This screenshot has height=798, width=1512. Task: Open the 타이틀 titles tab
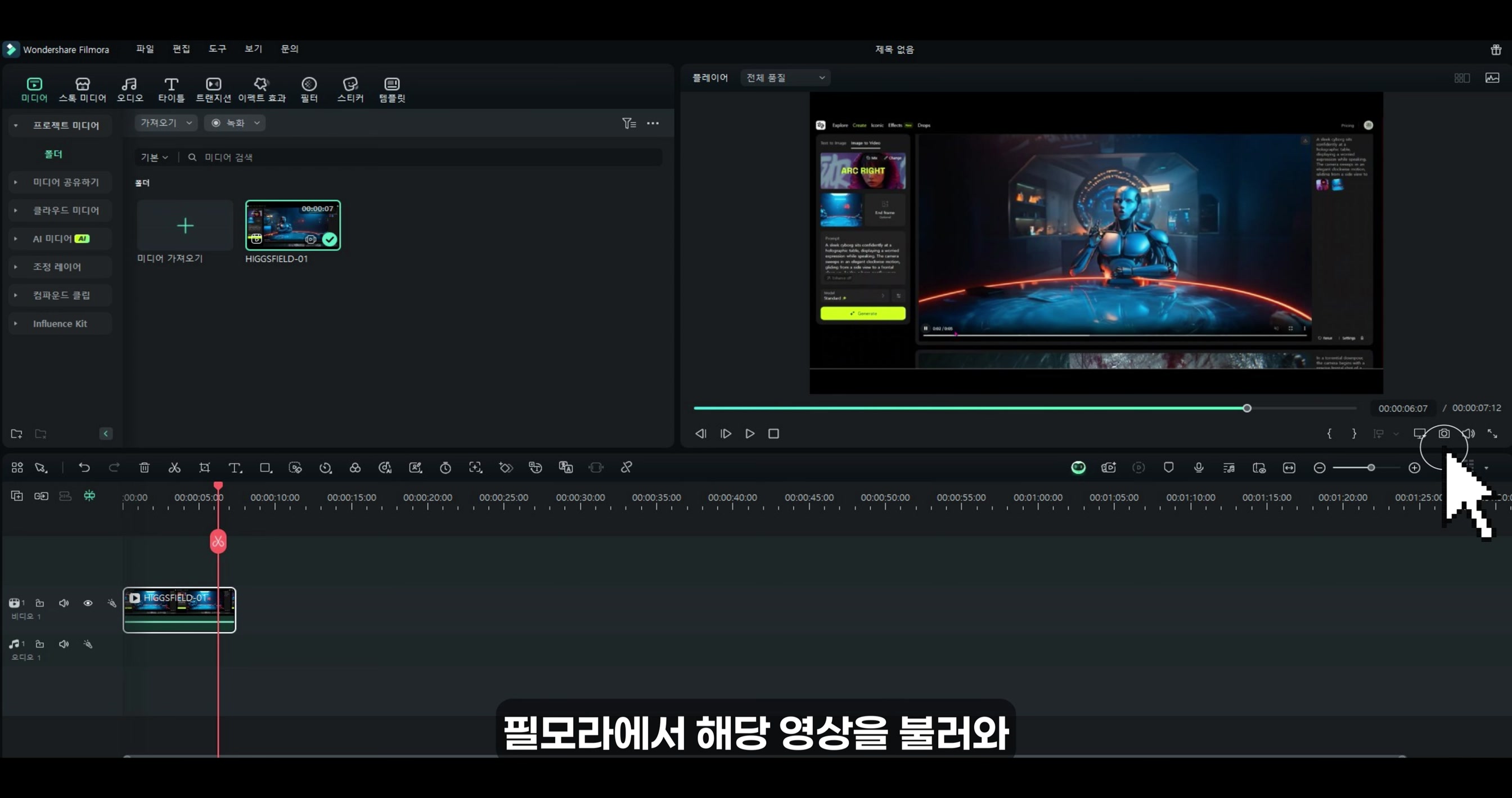pos(171,89)
